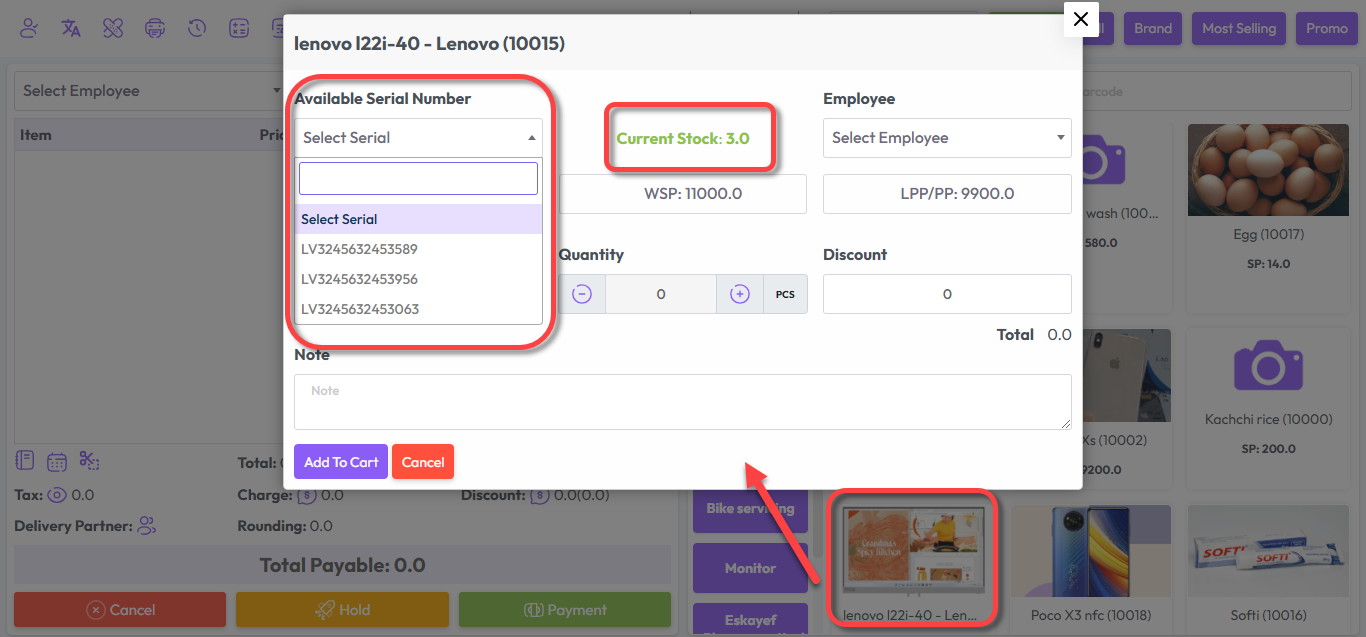Click the printer icon in top toolbar
The height and width of the screenshot is (637, 1366).
155,28
